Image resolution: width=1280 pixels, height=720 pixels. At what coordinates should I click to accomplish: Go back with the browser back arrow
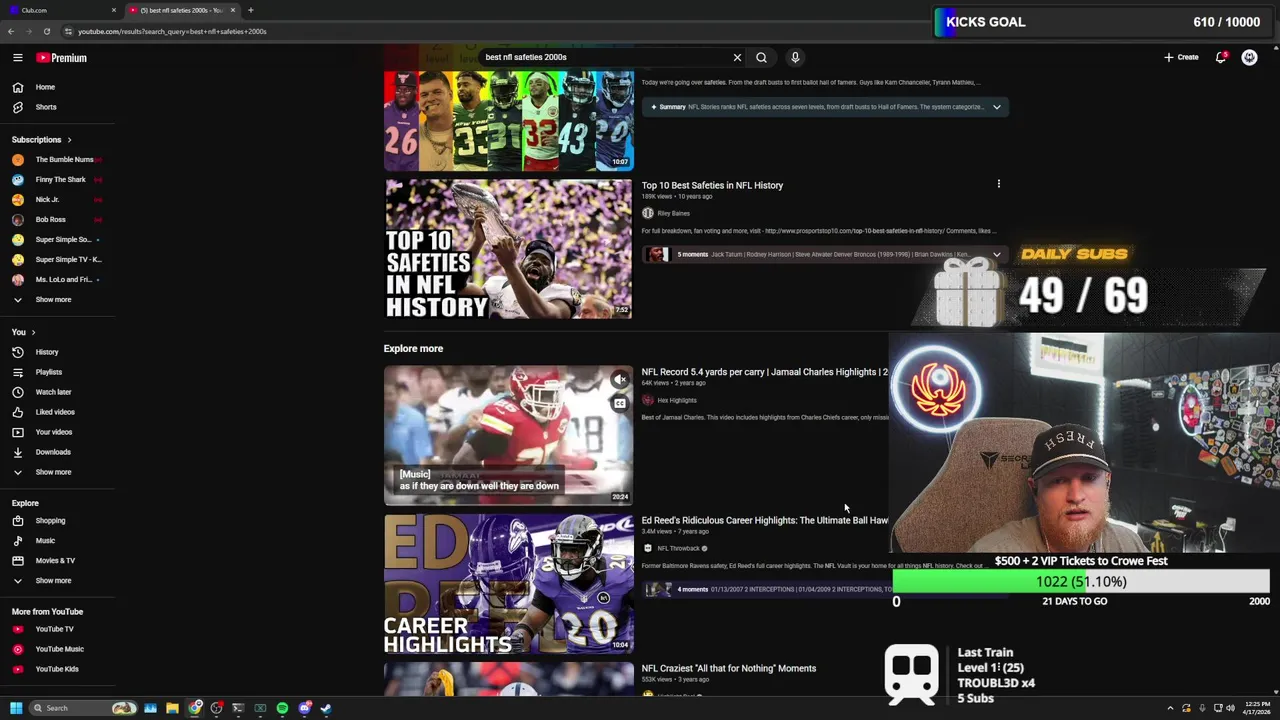click(11, 31)
